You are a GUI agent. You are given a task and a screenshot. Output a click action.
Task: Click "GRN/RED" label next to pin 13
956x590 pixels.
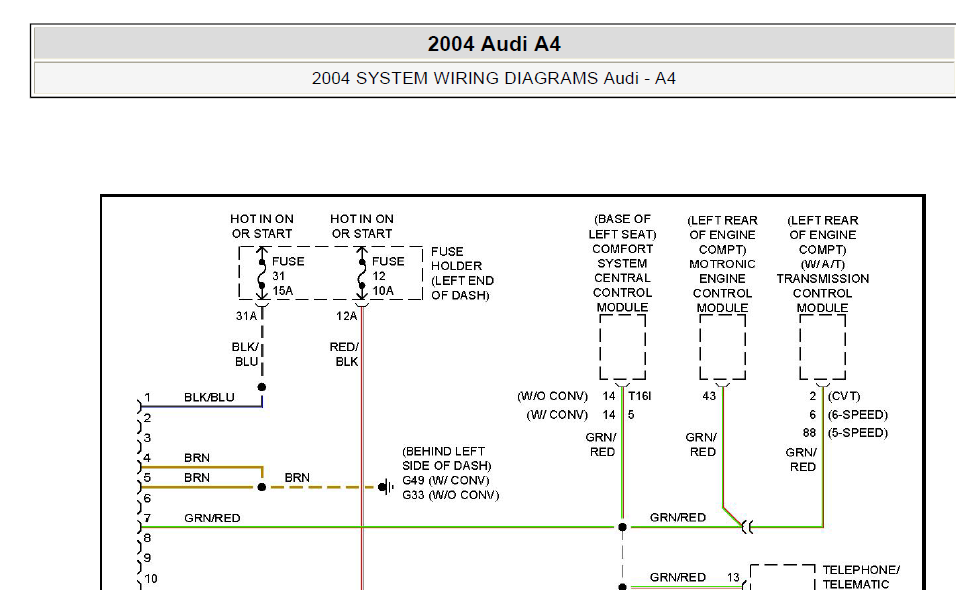click(x=678, y=577)
